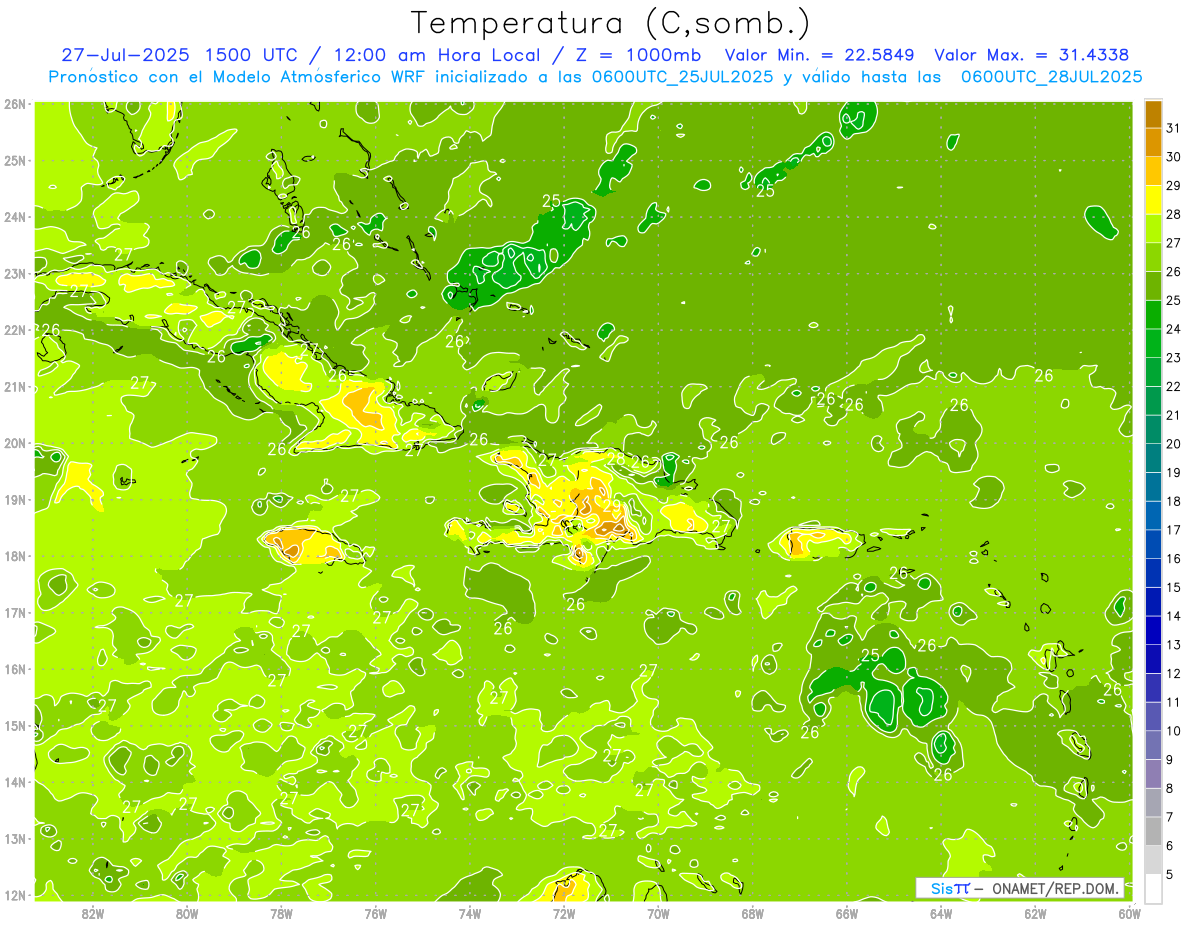Click the "25N" latitude axis label

pos(14,160)
